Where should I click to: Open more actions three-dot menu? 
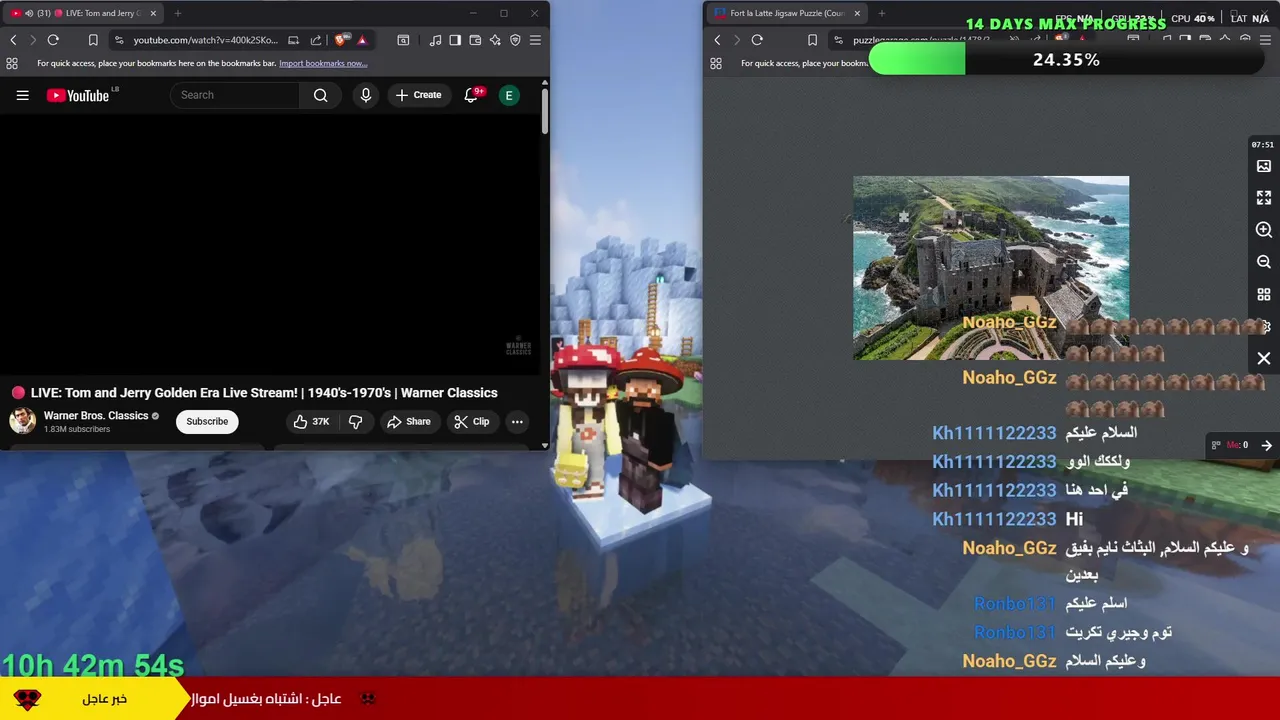[517, 421]
